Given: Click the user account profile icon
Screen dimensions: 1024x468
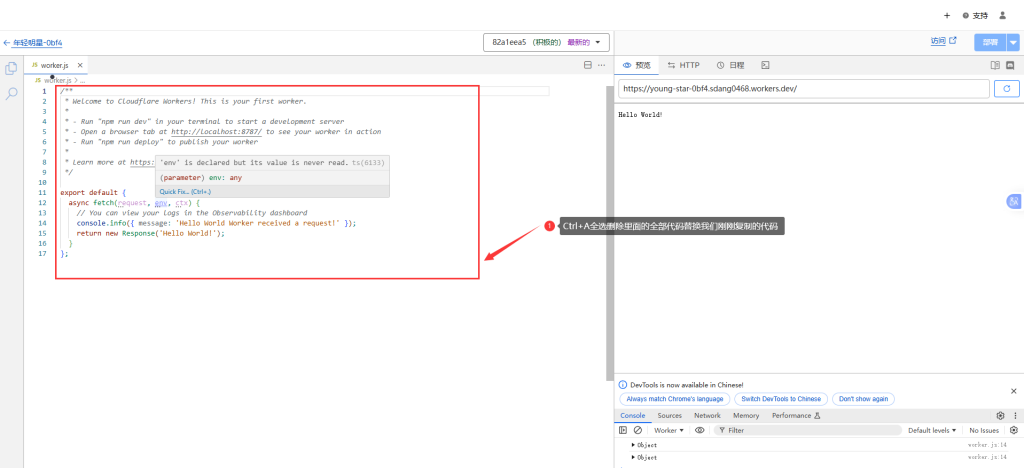Looking at the screenshot, I should click(1002, 15).
